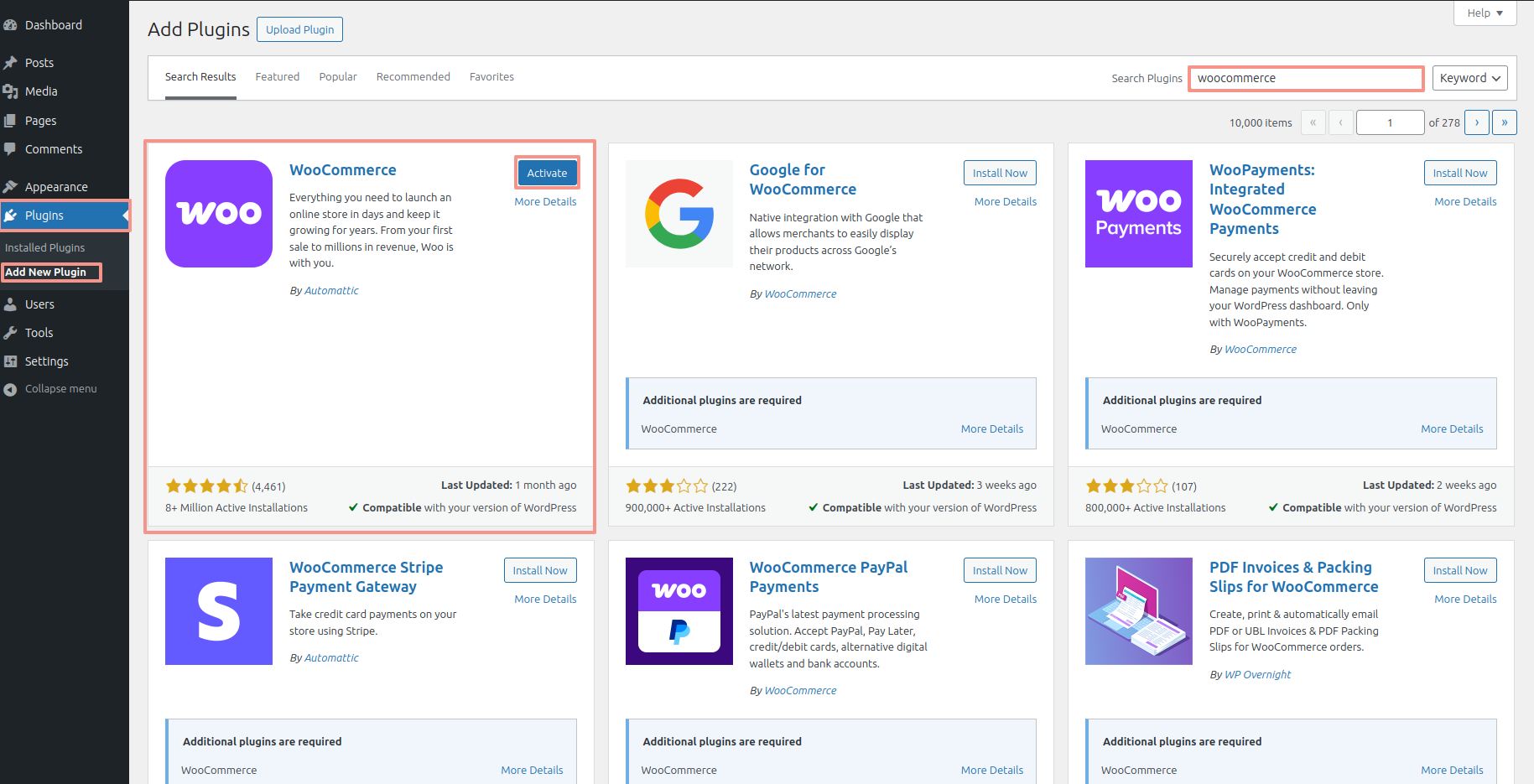
Task: Open the Keyword search type dropdown
Action: 1469,78
